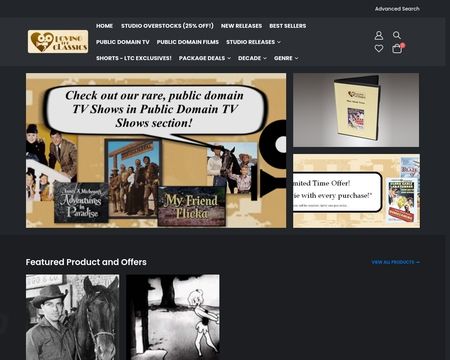The width and height of the screenshot is (450, 360).
Task: Click the Featured Product and Offers heading
Action: pyautogui.click(x=86, y=262)
